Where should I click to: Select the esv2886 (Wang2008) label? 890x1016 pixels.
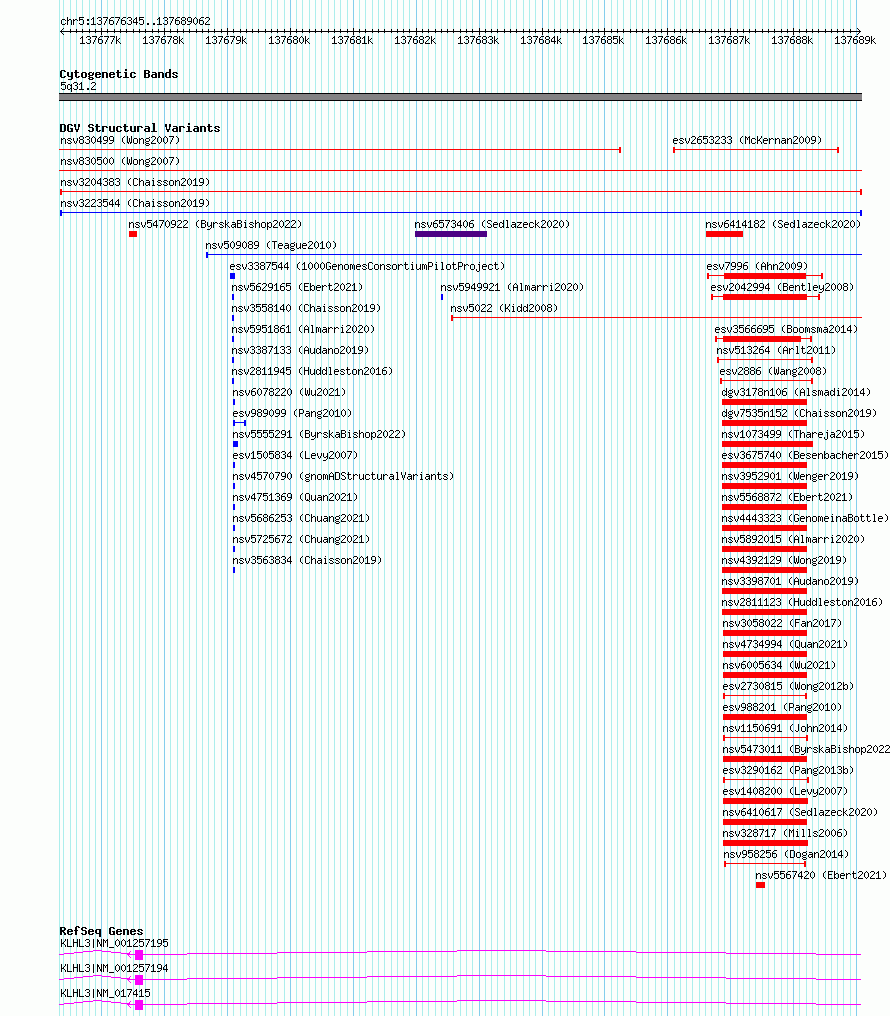(773, 371)
